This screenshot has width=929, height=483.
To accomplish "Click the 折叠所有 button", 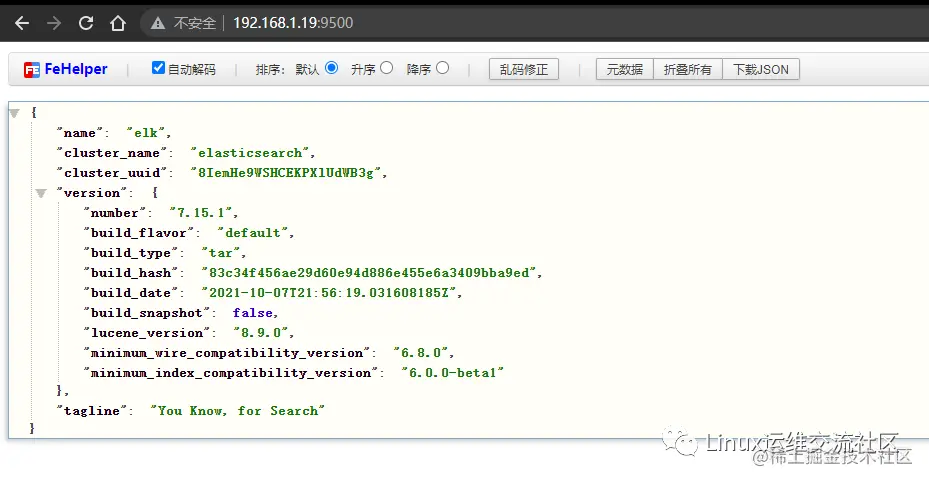I will pos(687,69).
